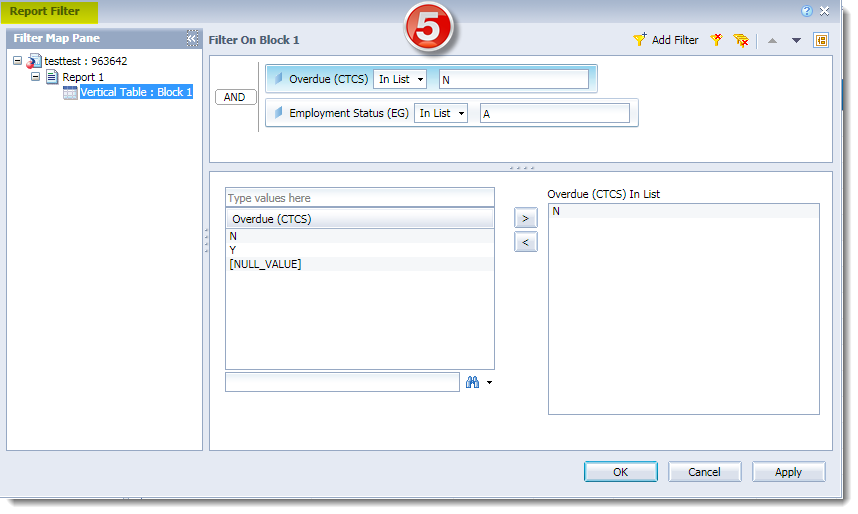858x514 pixels.
Task: Close the Report Filter dialog
Action: (825, 11)
